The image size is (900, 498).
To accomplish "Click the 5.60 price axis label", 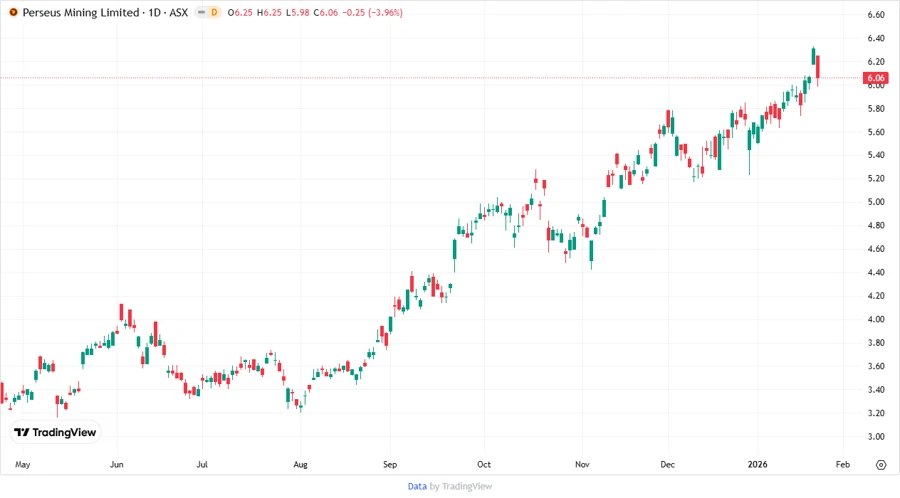I will (876, 132).
